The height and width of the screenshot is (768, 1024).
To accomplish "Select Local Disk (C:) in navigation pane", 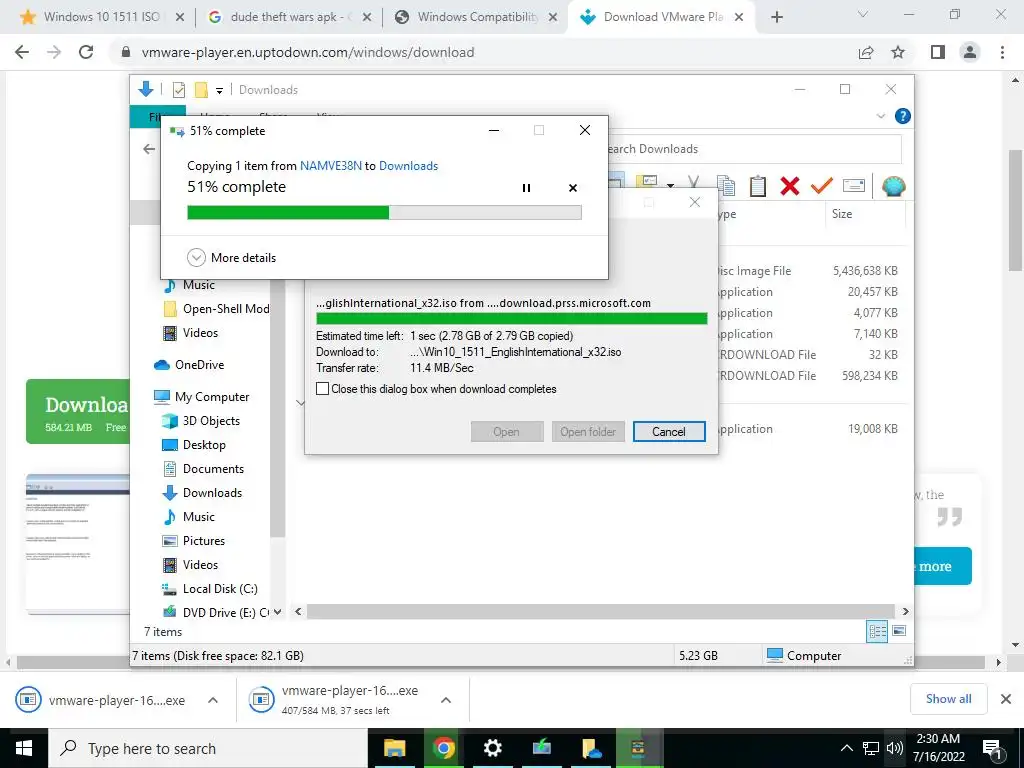I will click(209, 588).
